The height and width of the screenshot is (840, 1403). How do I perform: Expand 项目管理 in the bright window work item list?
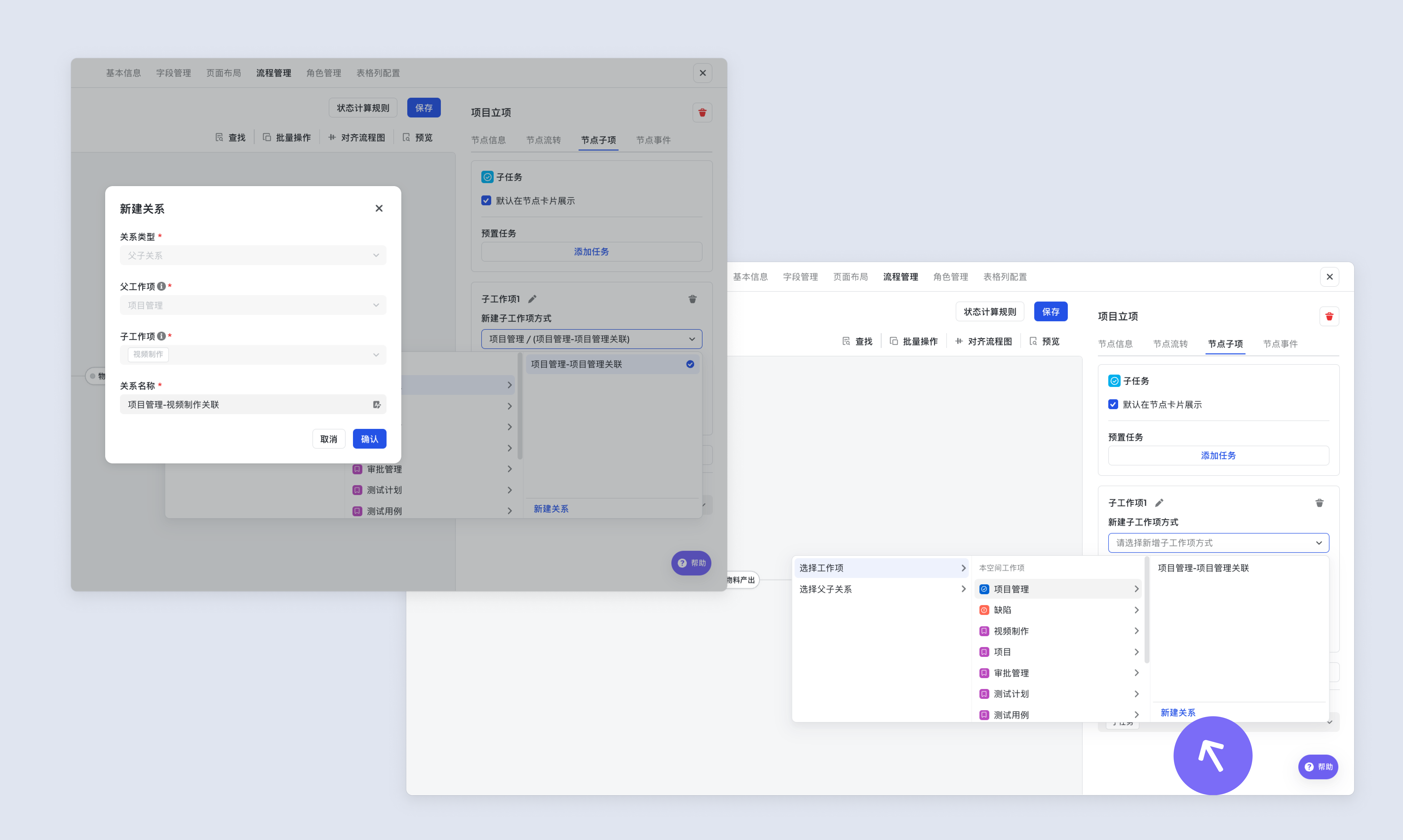(1058, 589)
